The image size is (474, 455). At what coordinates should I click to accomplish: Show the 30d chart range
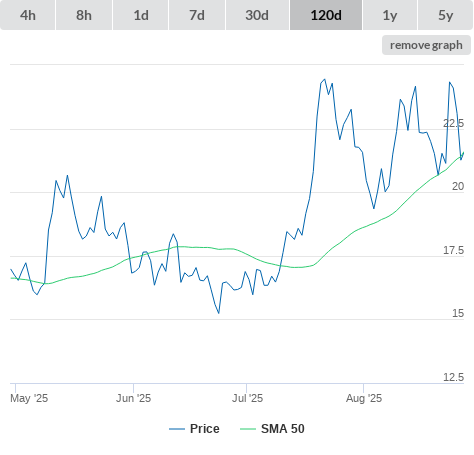coord(257,15)
